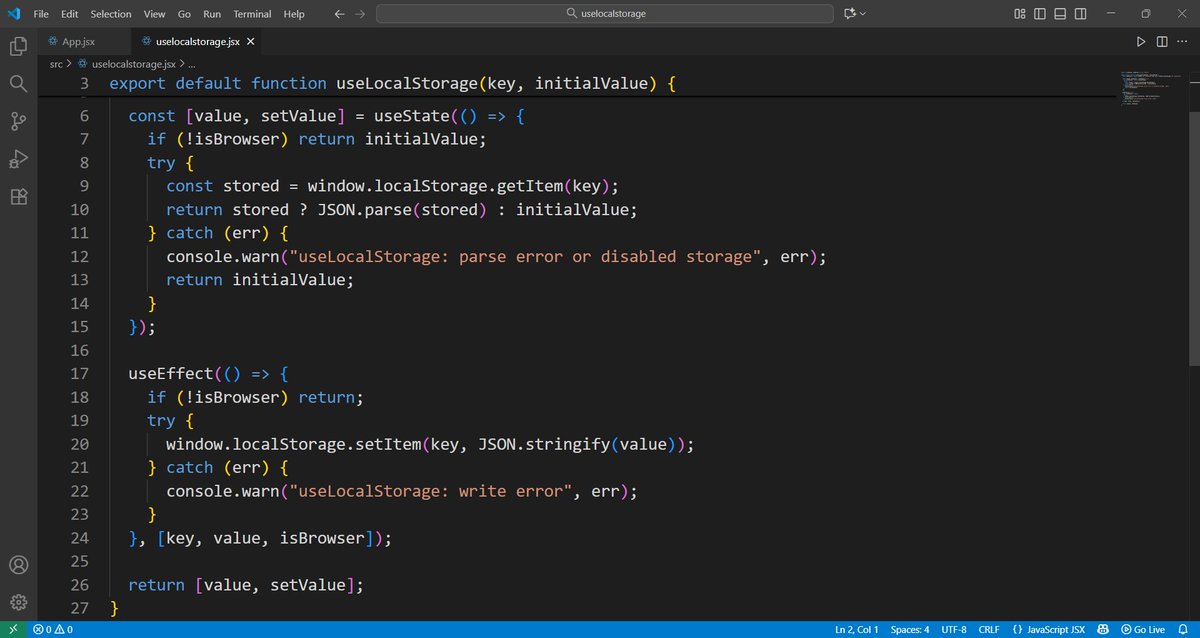The width and height of the screenshot is (1200, 638).
Task: Open the Explorer view in activity bar
Action: pos(18,46)
